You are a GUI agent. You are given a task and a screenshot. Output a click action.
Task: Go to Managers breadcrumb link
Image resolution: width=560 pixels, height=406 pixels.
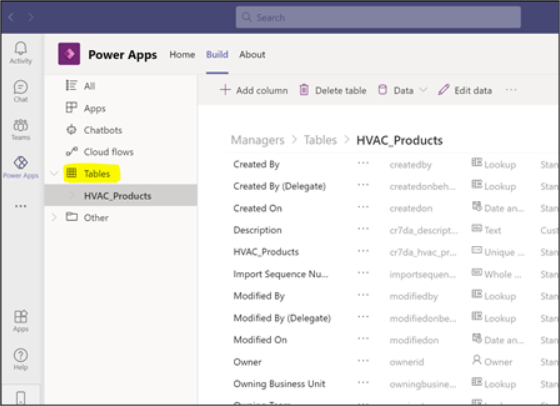pos(258,140)
